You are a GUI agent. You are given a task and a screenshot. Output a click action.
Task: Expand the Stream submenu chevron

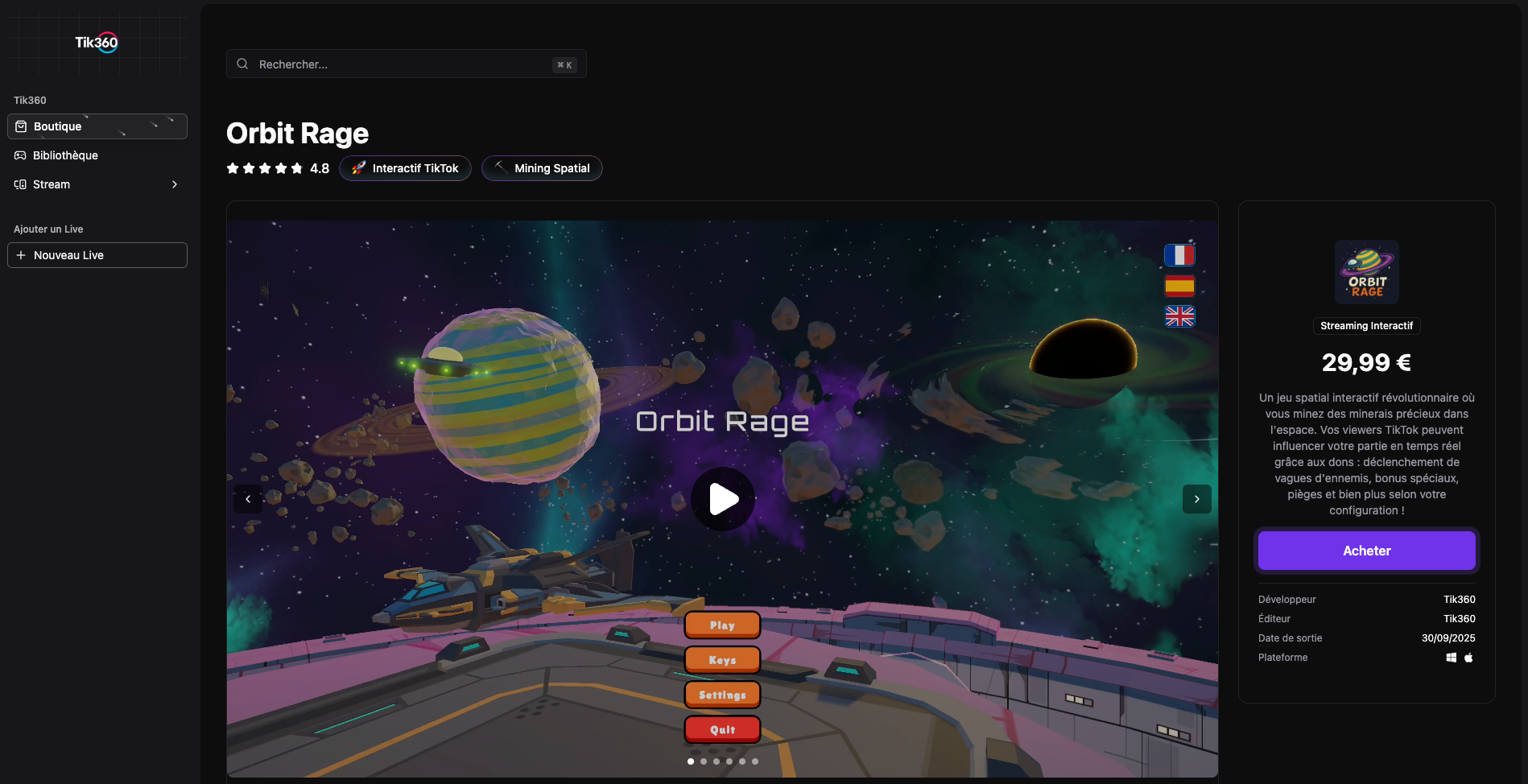pos(175,184)
